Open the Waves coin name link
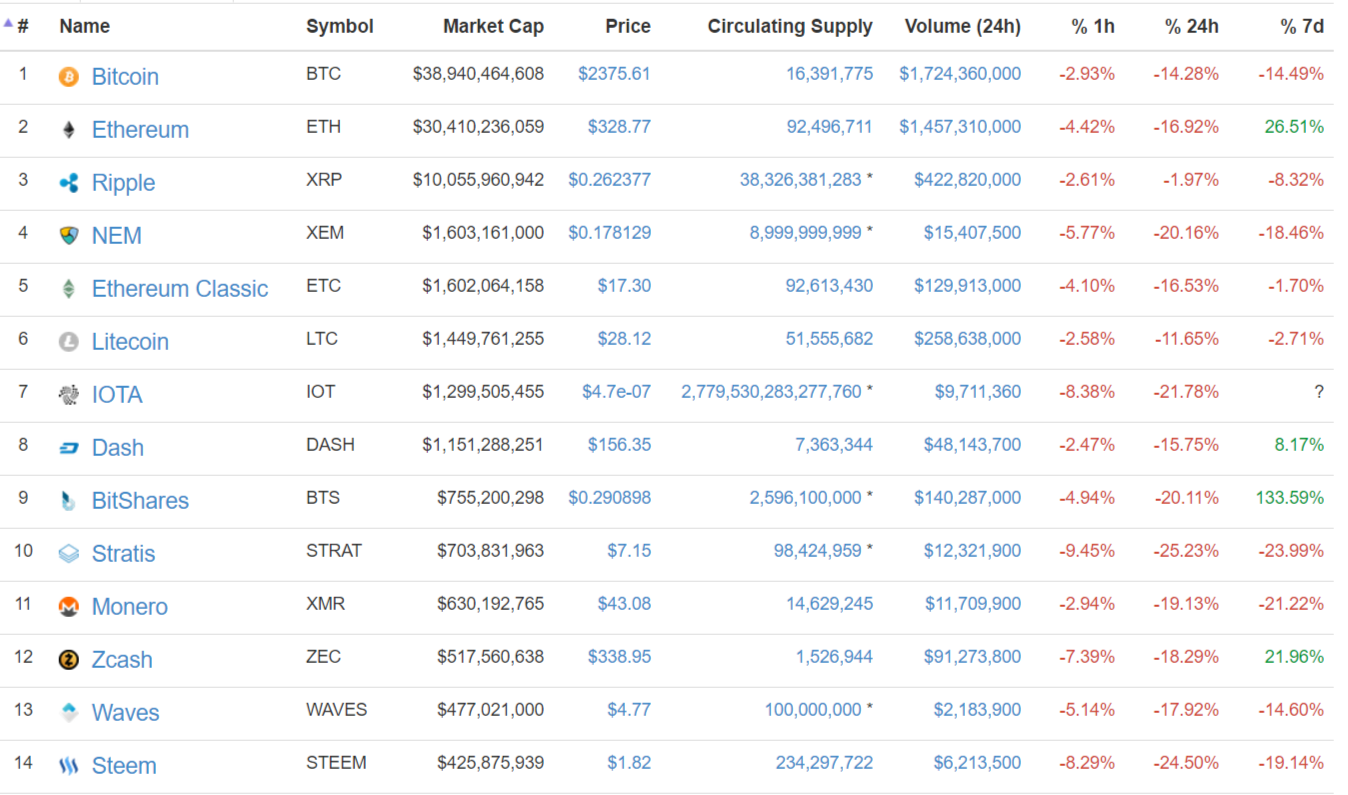 point(125,713)
